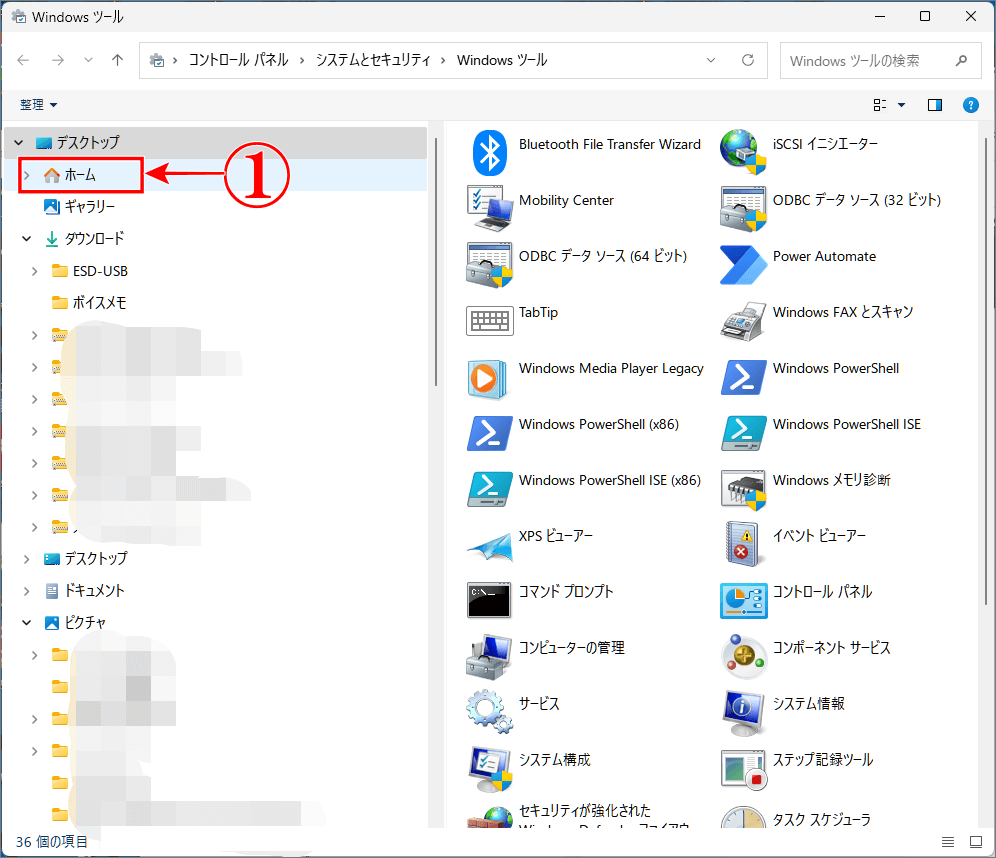Open recent locations dropdown arrow
The width and height of the screenshot is (996, 858).
click(x=88, y=60)
